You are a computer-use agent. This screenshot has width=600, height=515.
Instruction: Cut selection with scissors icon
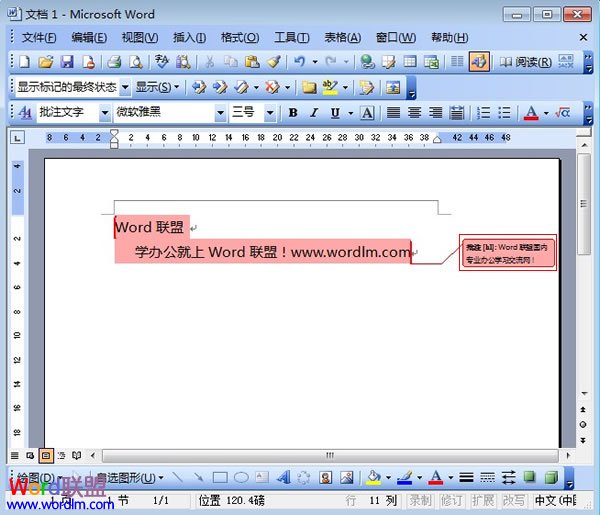(x=209, y=61)
